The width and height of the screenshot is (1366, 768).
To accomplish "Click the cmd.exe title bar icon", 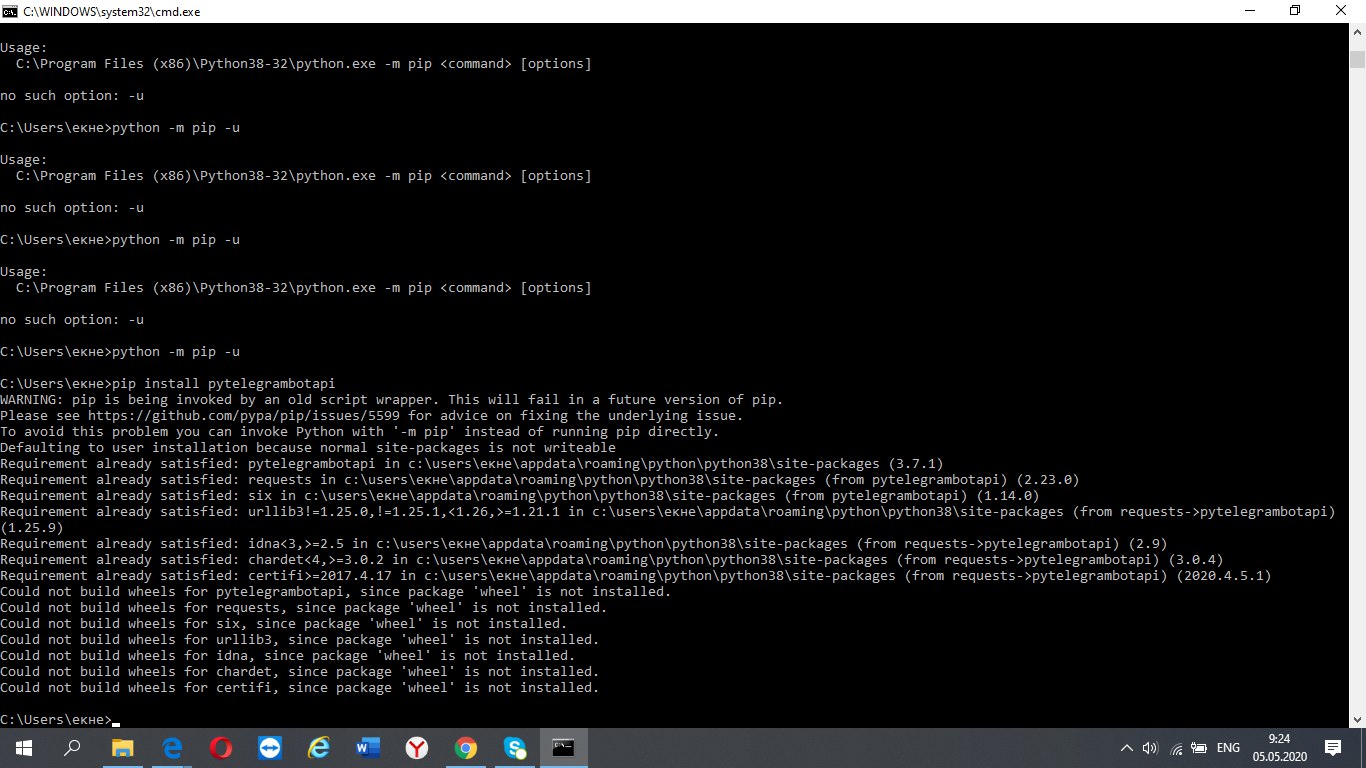I will point(11,10).
